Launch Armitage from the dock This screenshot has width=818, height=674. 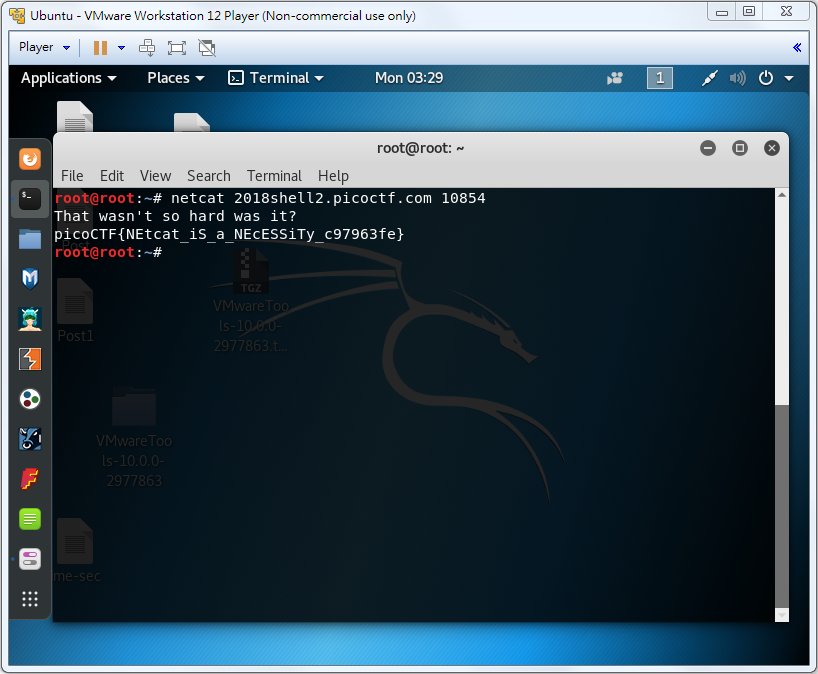click(30, 319)
